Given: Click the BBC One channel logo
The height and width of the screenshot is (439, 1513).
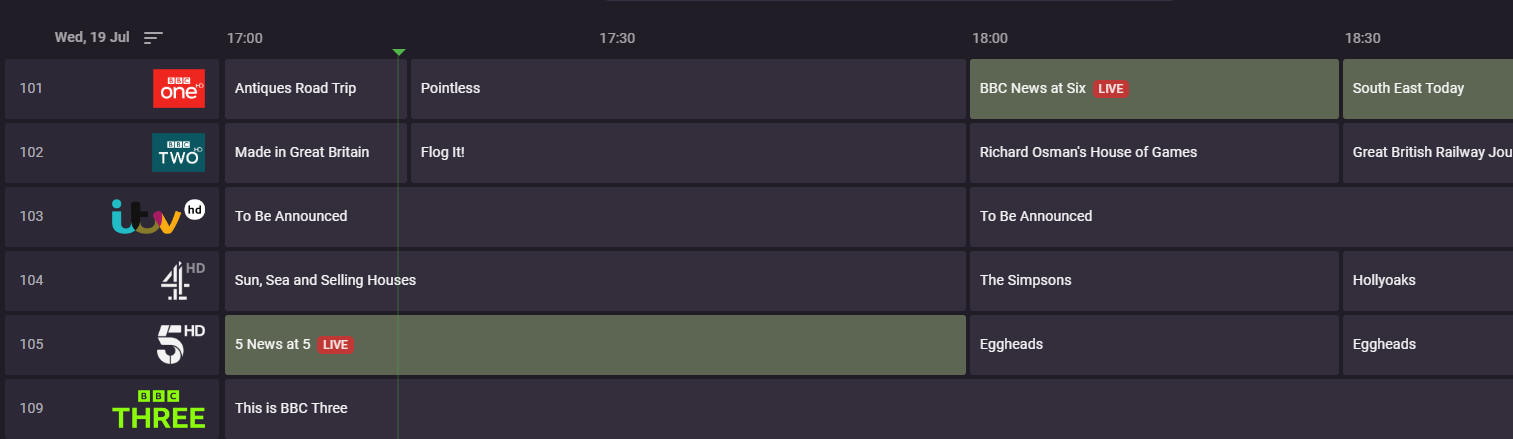Looking at the screenshot, I should click(x=178, y=88).
